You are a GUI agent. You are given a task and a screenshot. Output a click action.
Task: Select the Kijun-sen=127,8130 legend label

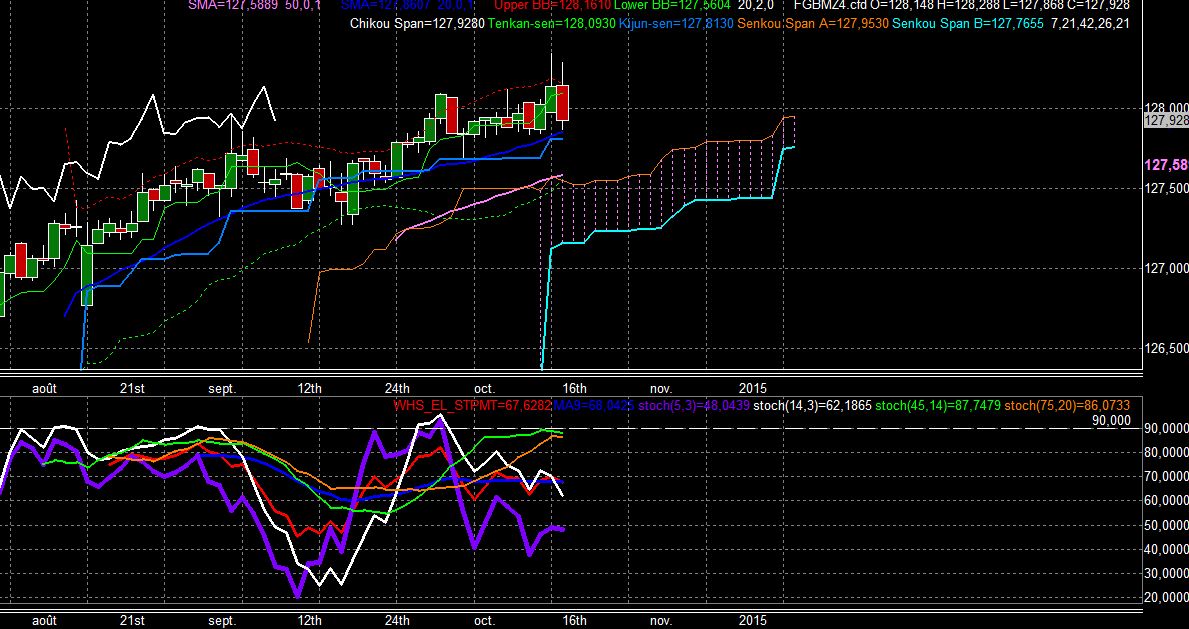pos(676,24)
